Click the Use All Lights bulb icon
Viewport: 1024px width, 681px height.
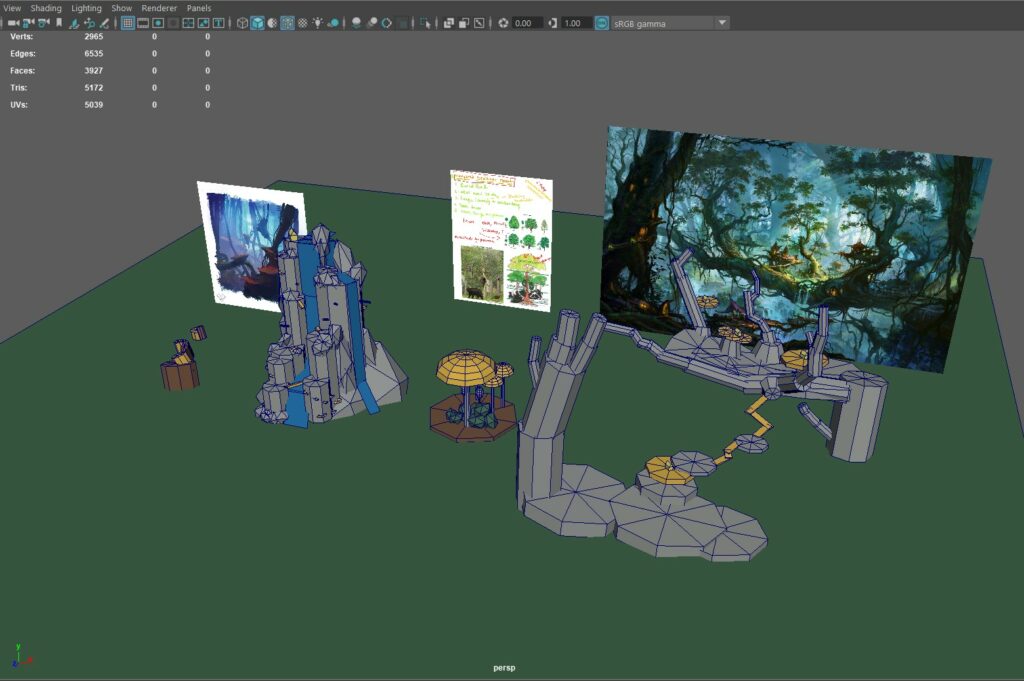pyautogui.click(x=317, y=23)
